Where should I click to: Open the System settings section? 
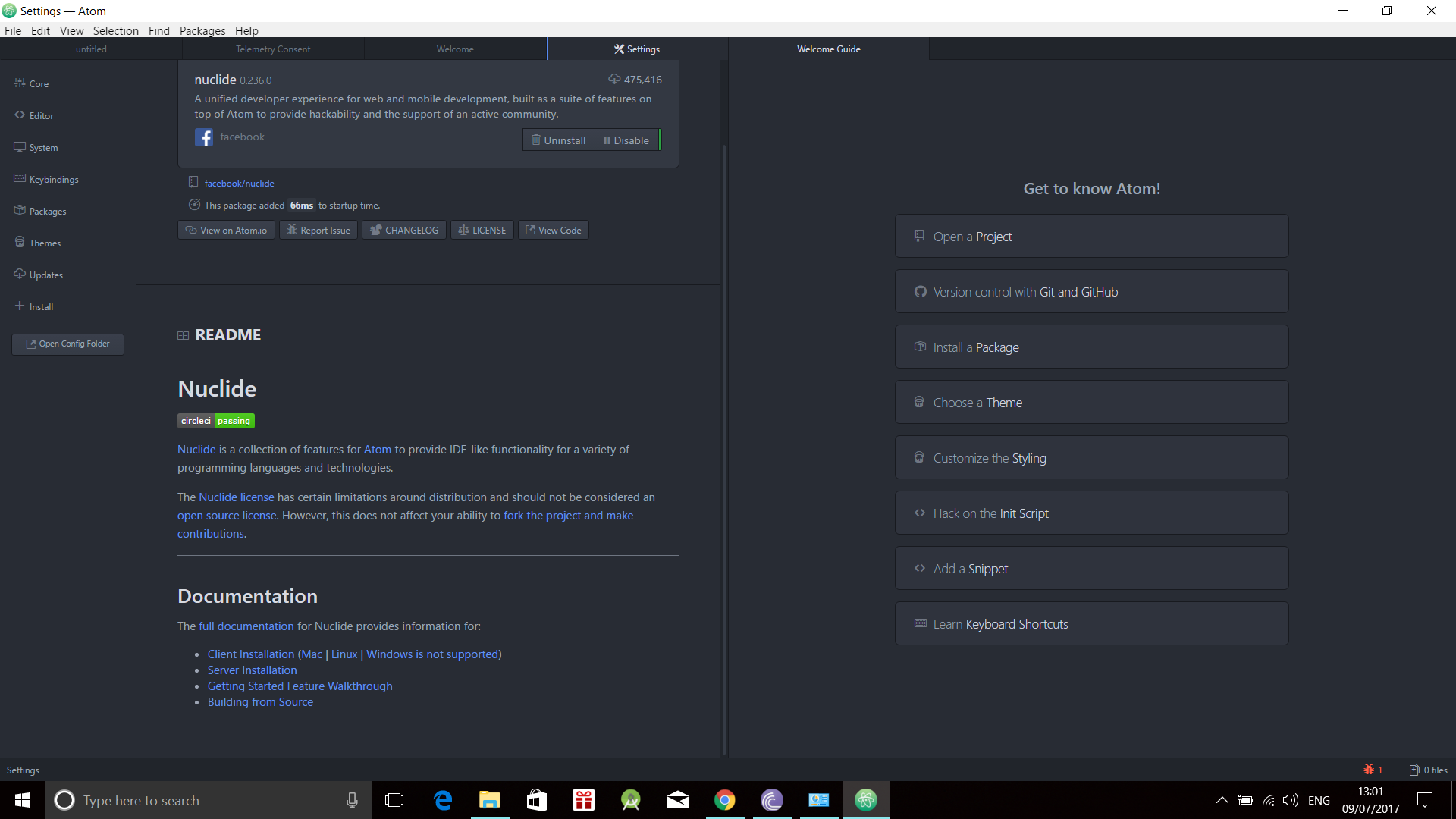(x=42, y=147)
